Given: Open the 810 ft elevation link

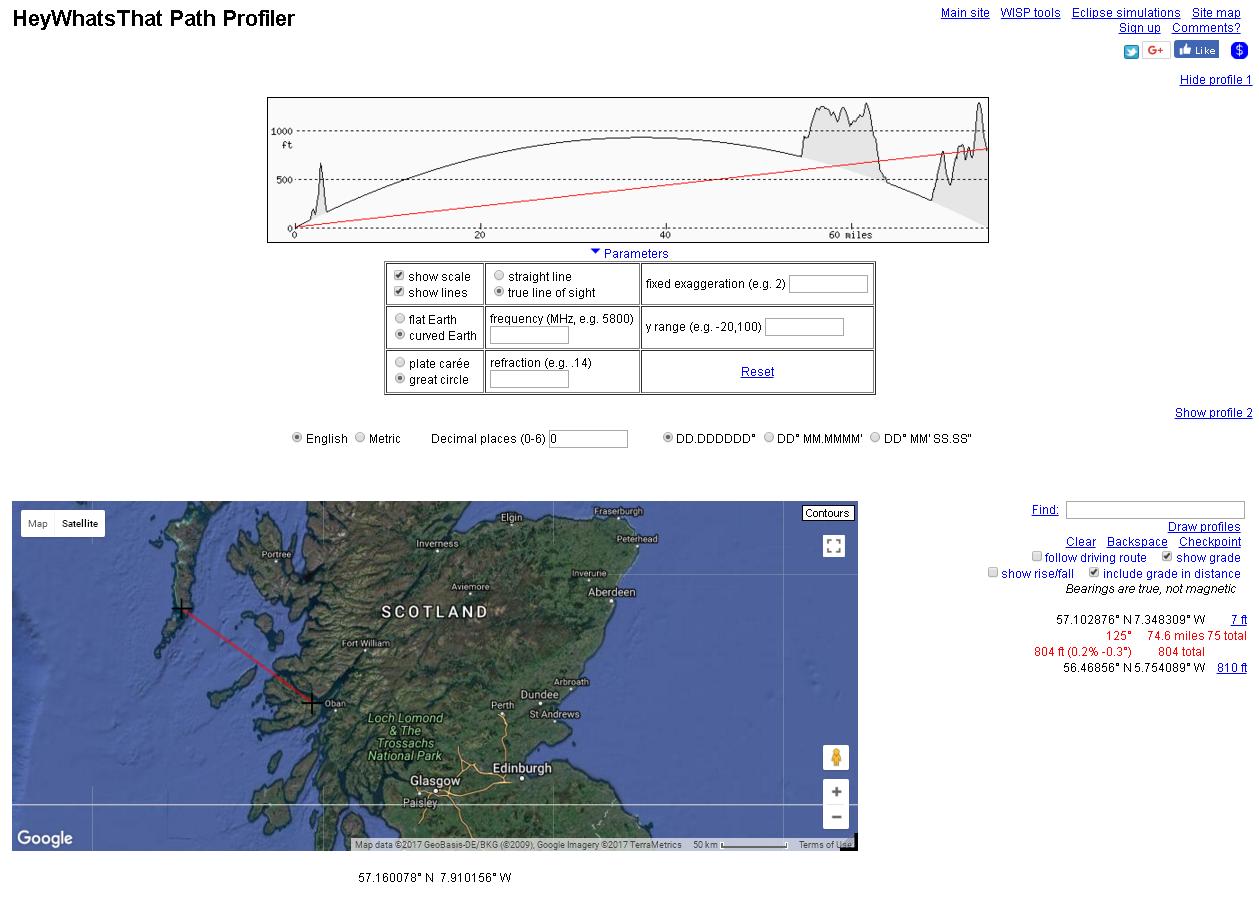Looking at the screenshot, I should tap(1232, 668).
